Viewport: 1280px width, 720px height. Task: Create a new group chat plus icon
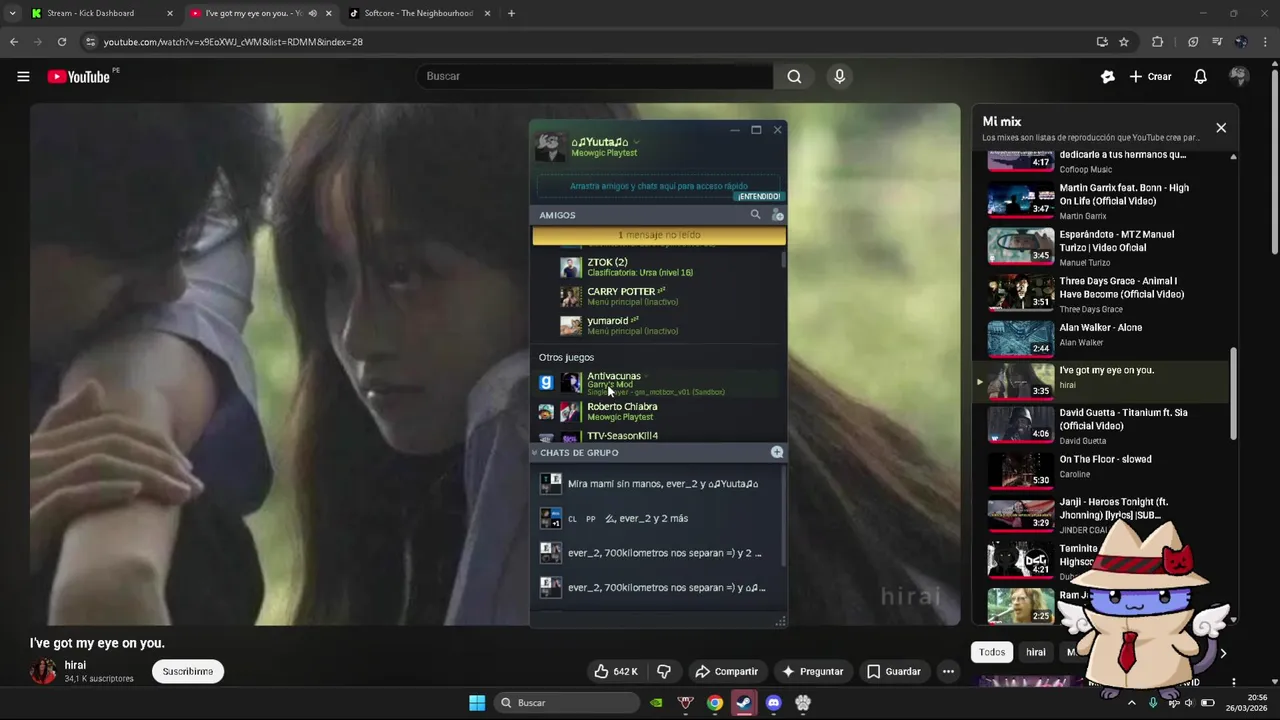(777, 452)
